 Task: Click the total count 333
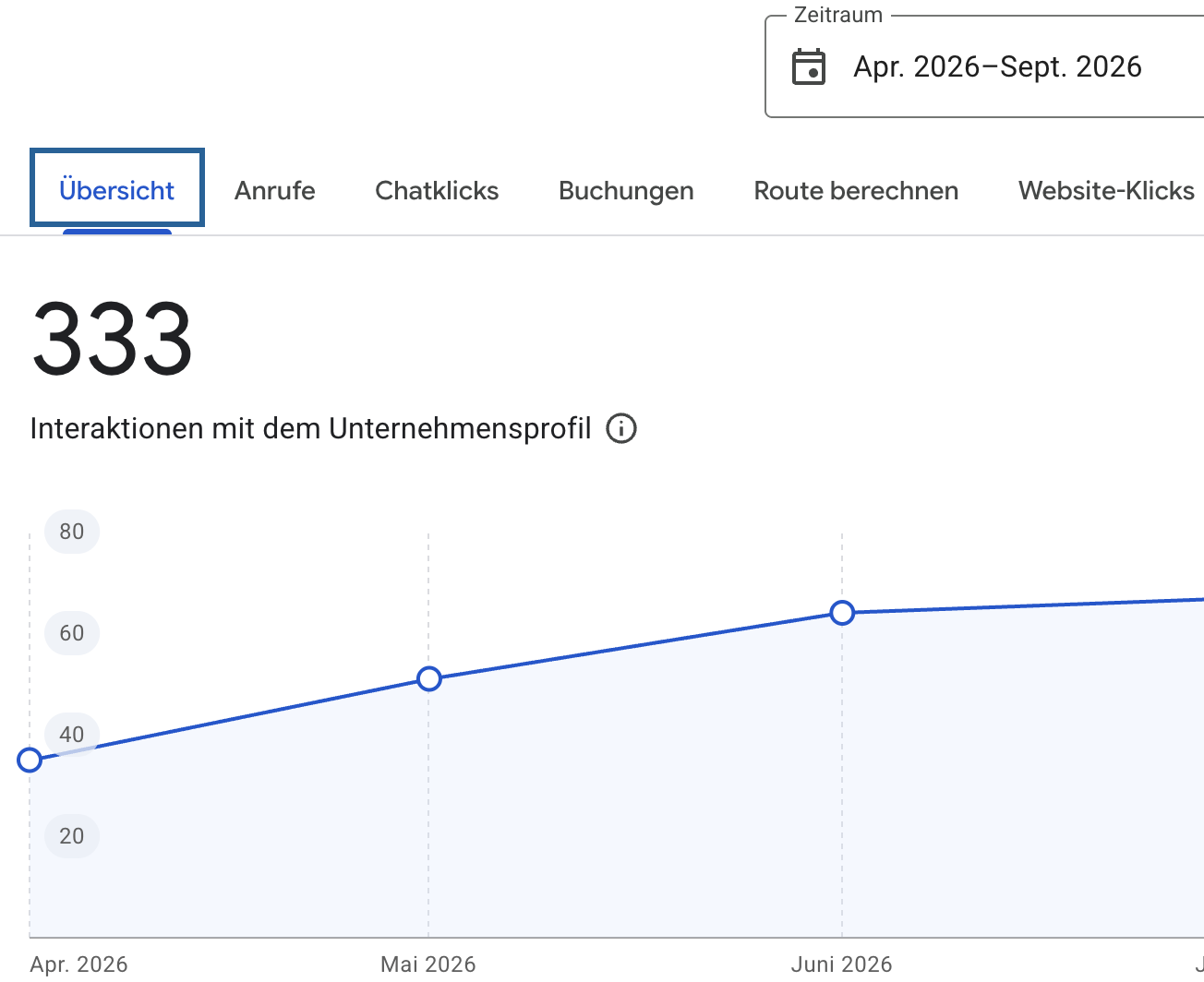(x=112, y=340)
